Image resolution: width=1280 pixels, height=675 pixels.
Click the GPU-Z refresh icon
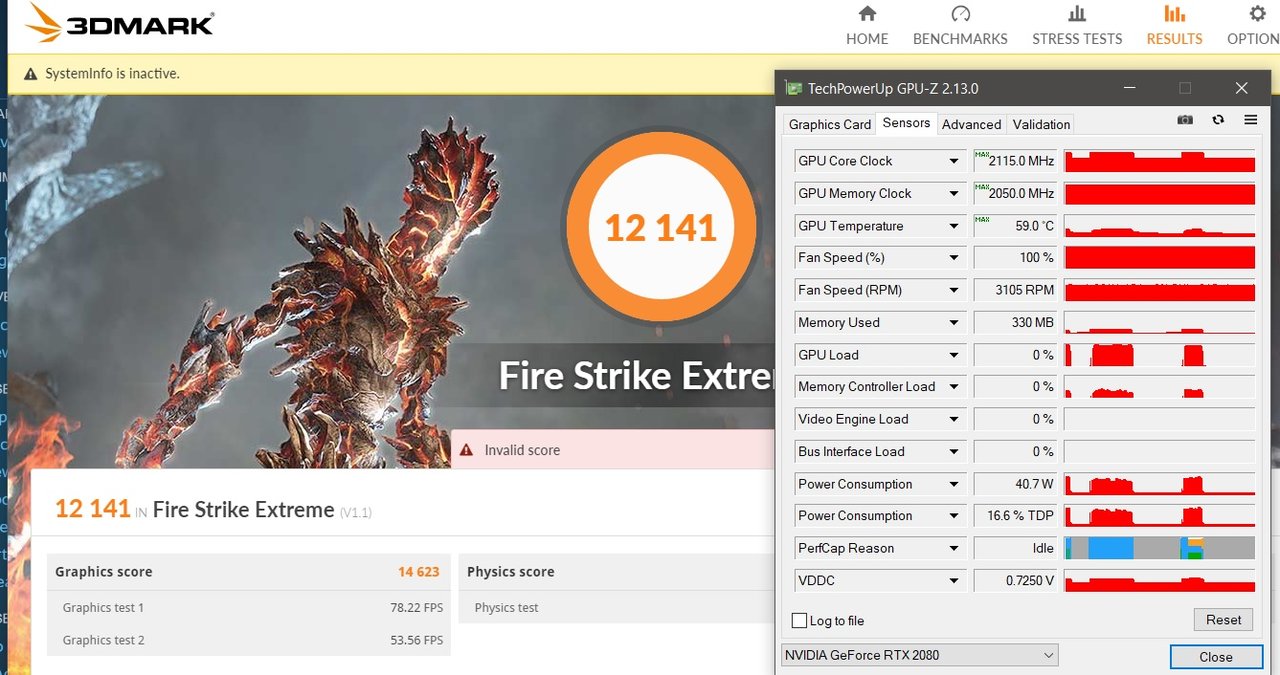click(1218, 119)
